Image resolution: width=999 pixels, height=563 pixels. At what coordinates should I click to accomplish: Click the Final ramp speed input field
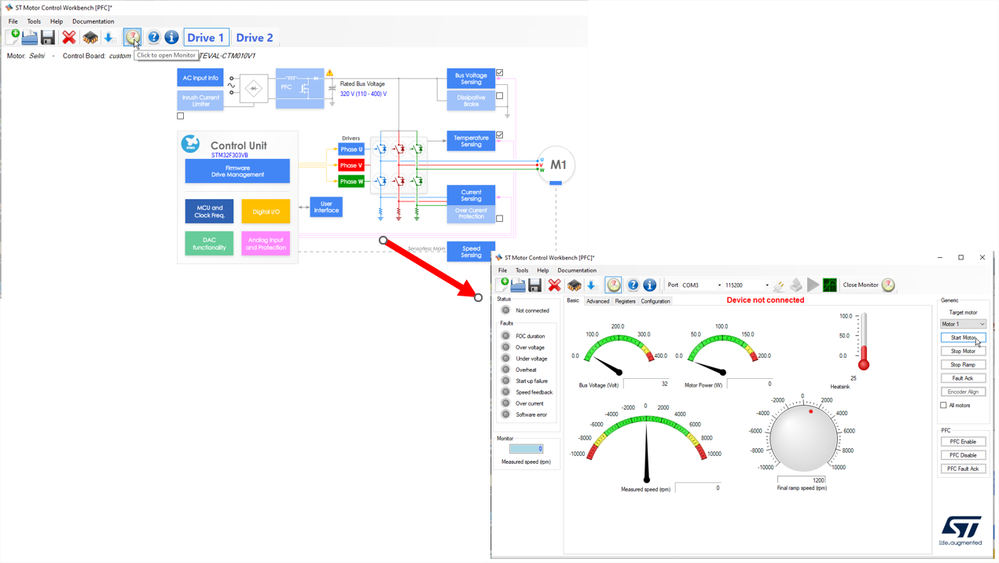pos(801,480)
